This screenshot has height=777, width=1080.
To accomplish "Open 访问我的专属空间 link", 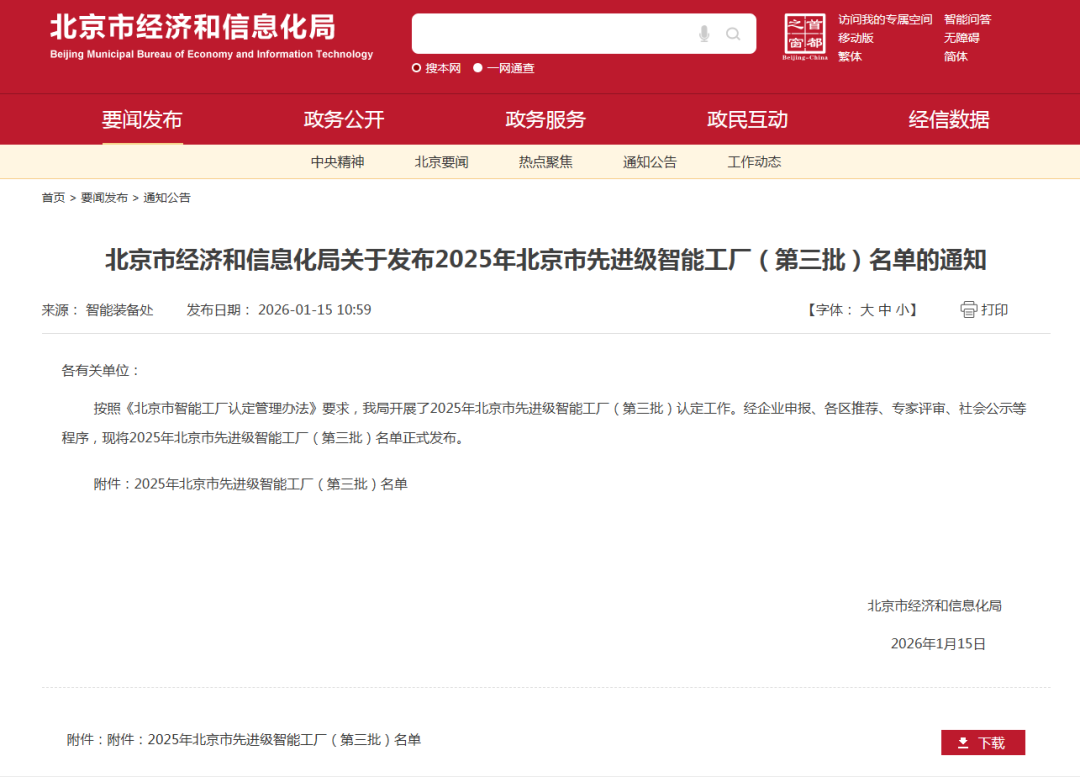I will tap(885, 19).
